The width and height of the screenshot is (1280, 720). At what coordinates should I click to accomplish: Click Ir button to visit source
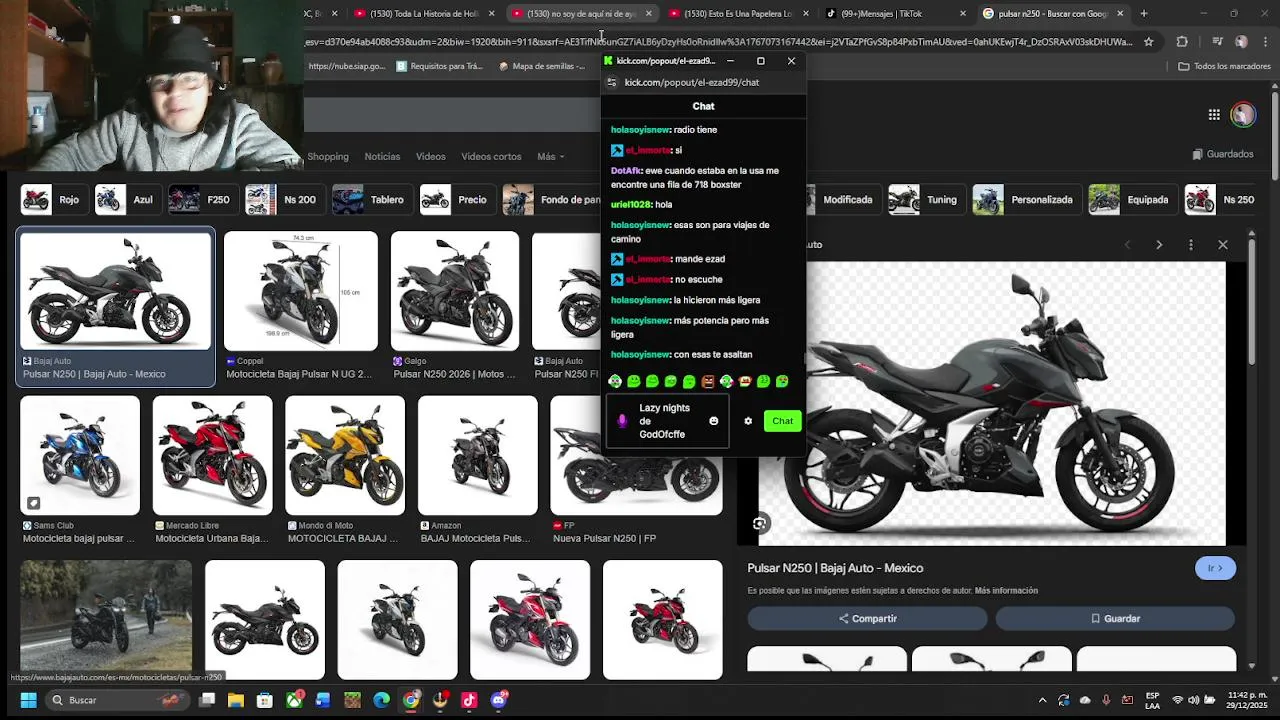click(x=1215, y=568)
